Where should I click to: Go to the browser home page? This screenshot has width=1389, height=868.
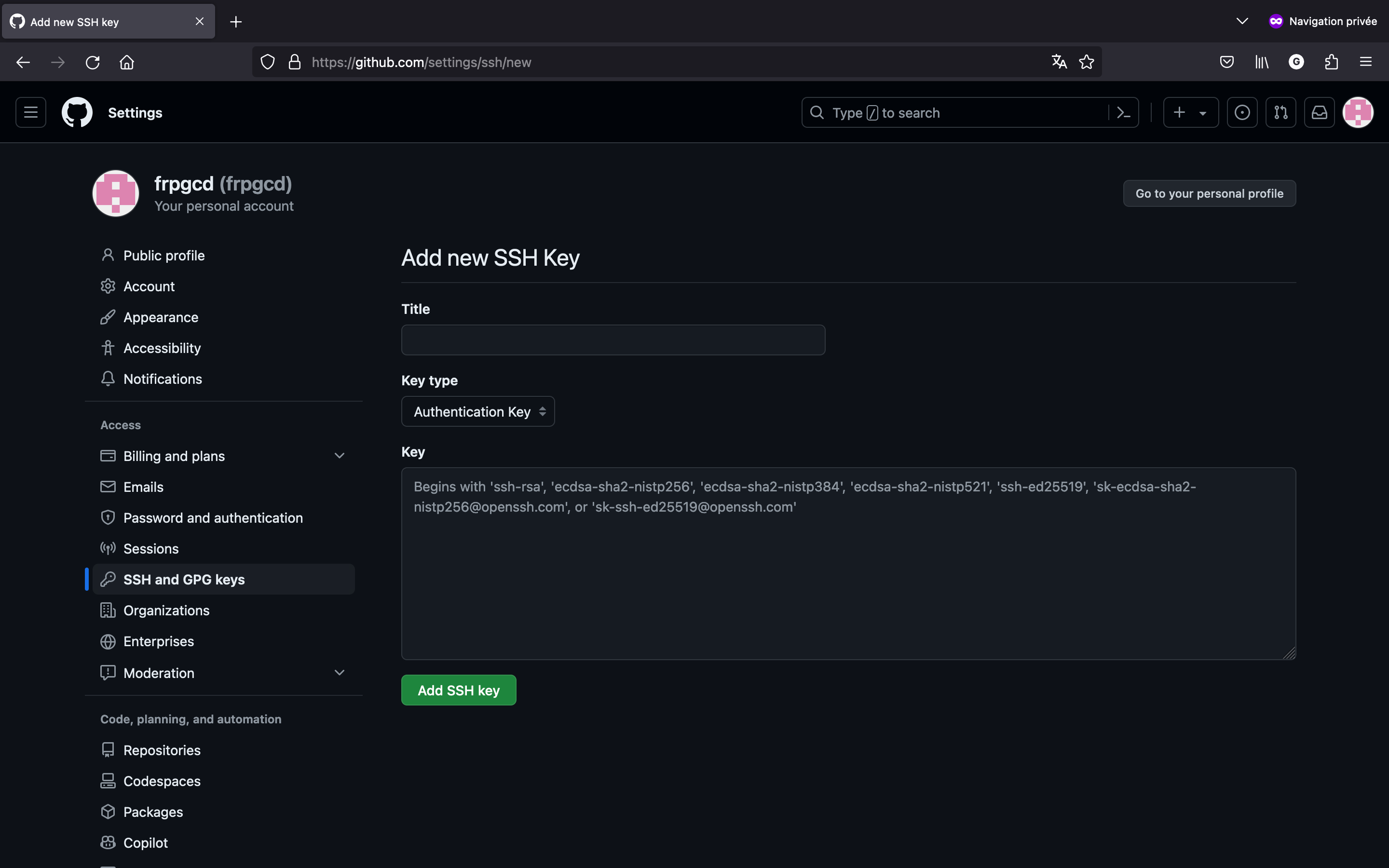pos(127,62)
